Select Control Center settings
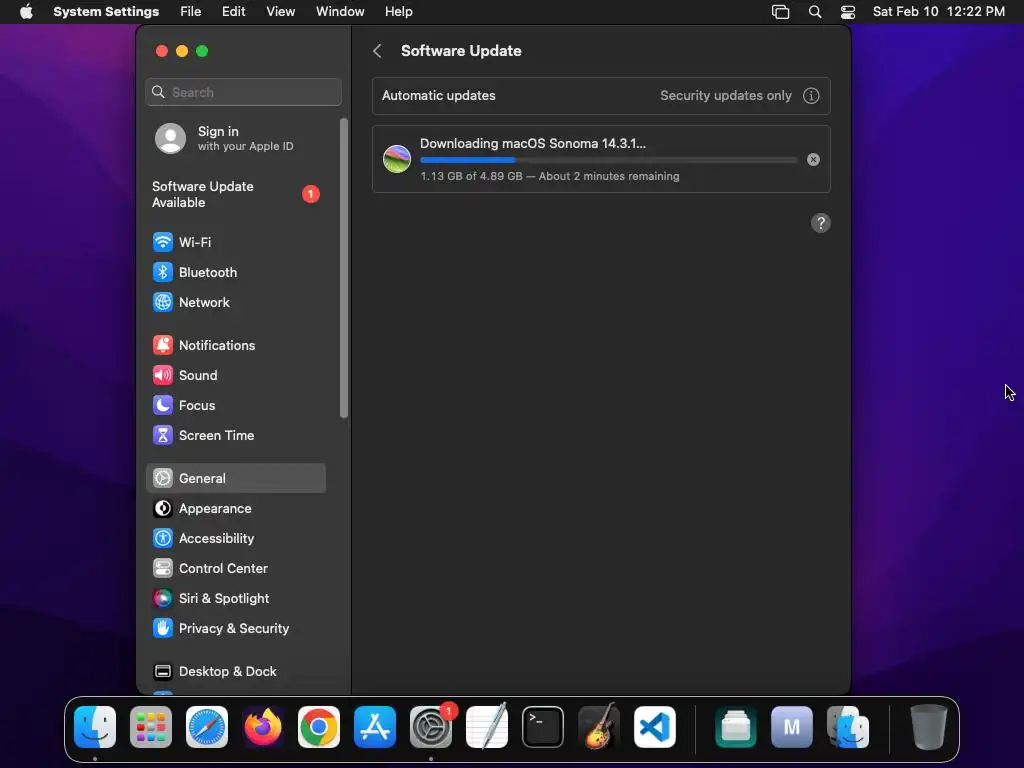The width and height of the screenshot is (1024, 768). pos(236,569)
